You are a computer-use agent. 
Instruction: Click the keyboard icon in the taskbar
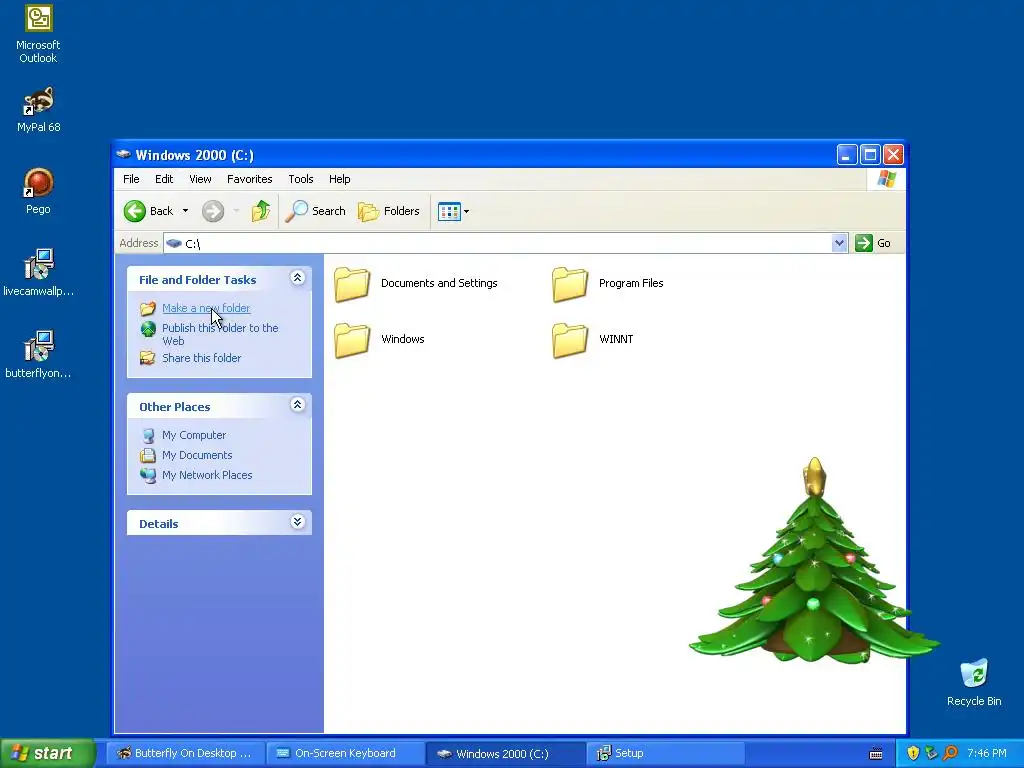[876, 754]
